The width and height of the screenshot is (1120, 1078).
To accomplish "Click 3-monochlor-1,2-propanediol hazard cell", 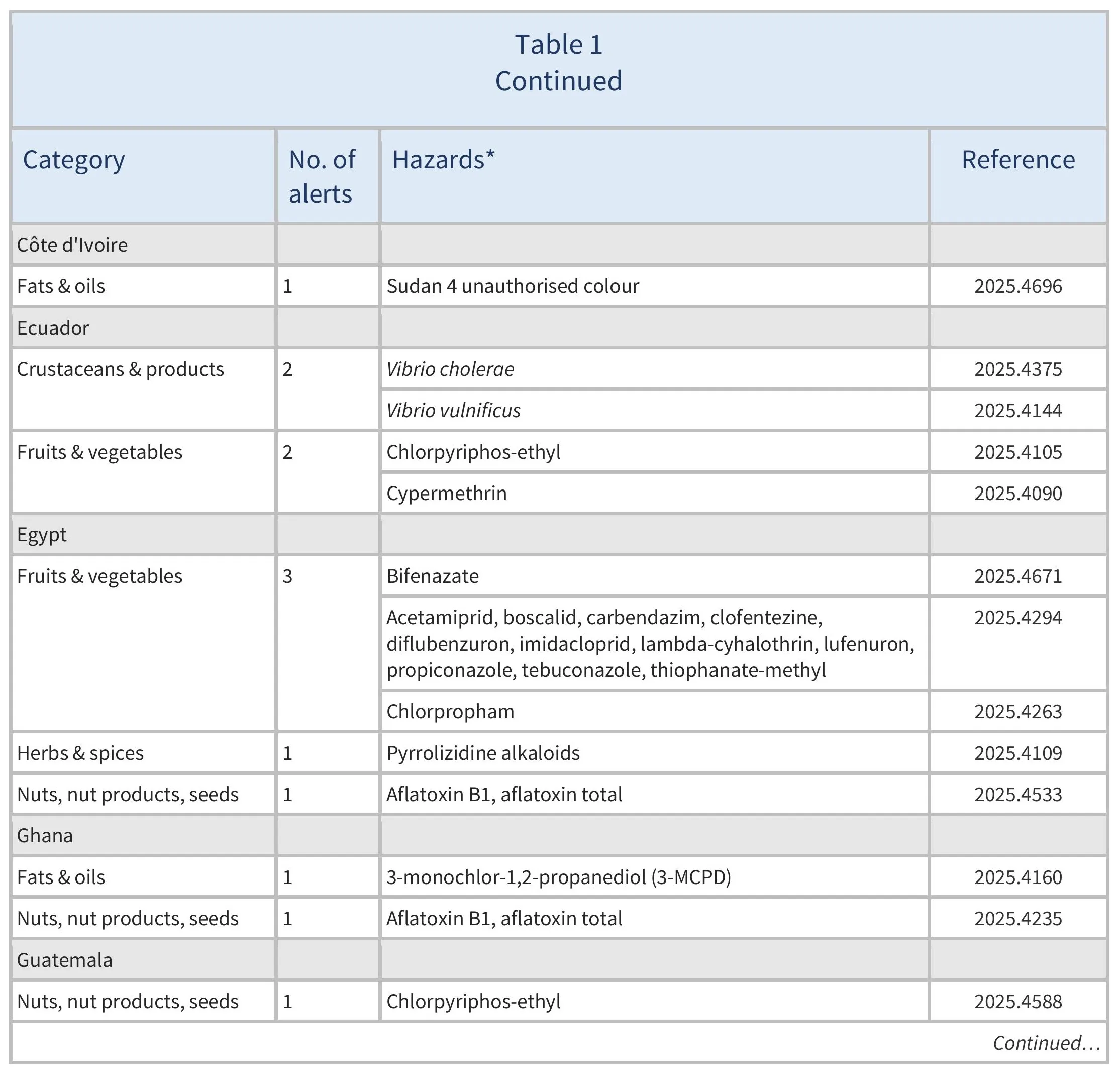I will (x=558, y=877).
